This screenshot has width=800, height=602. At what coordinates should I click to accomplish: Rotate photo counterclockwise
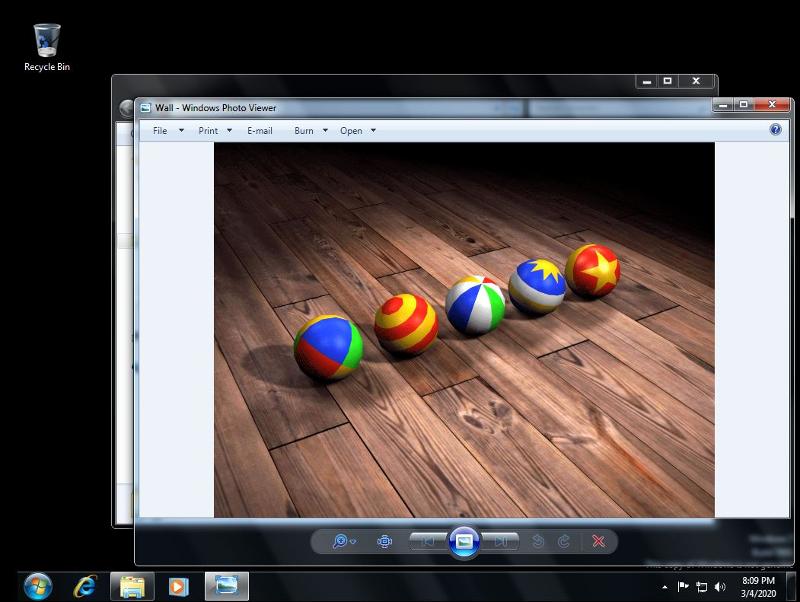(538, 541)
